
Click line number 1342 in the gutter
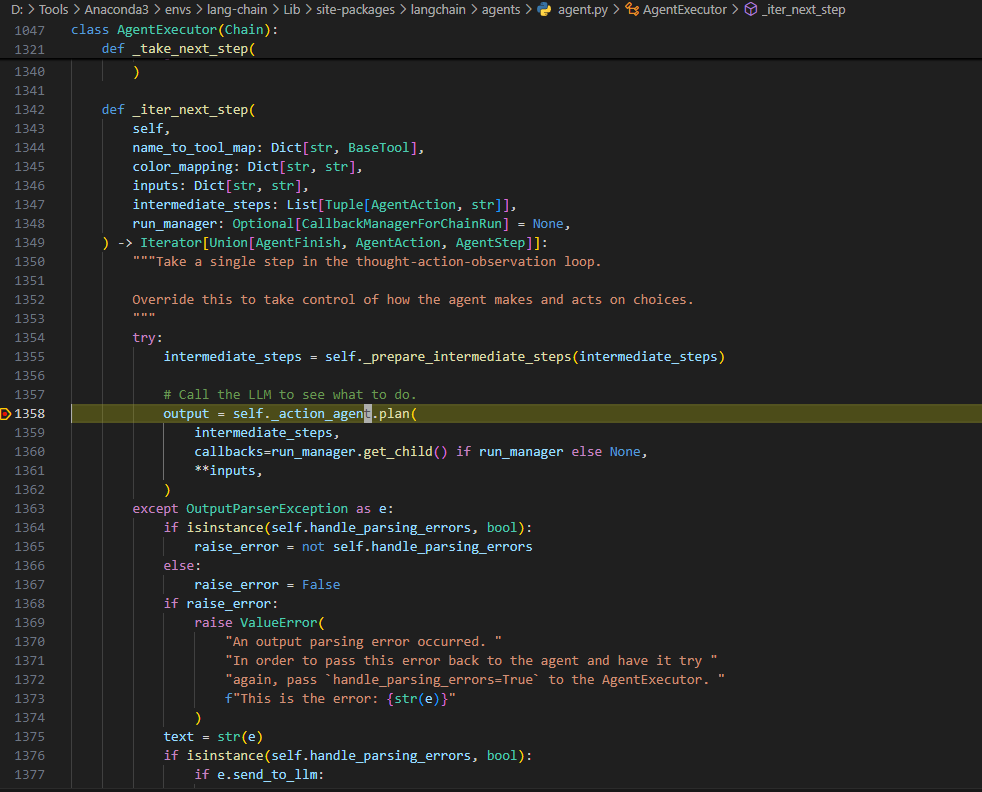click(30, 110)
